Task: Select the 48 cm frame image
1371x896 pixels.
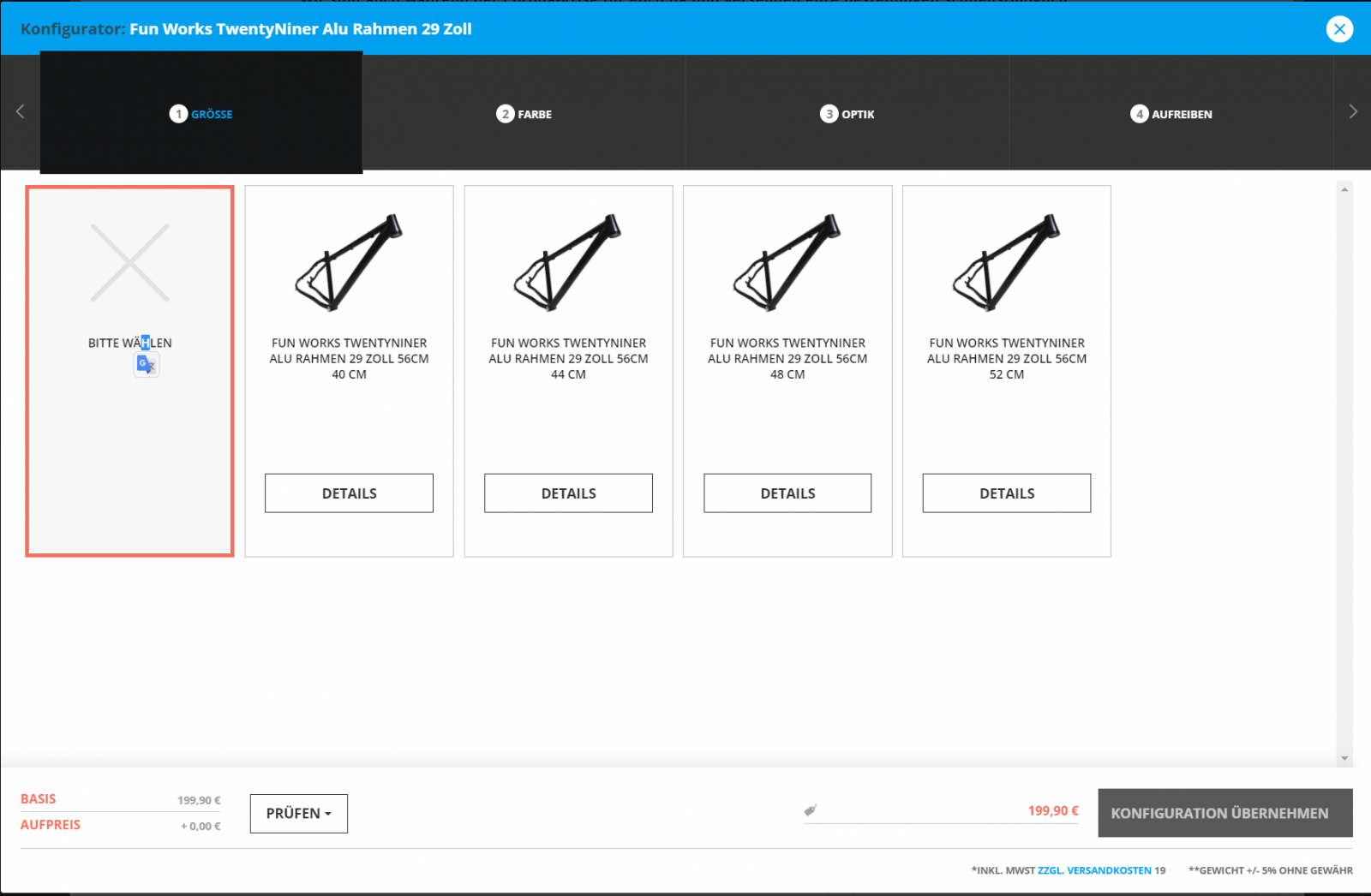Action: click(x=787, y=263)
